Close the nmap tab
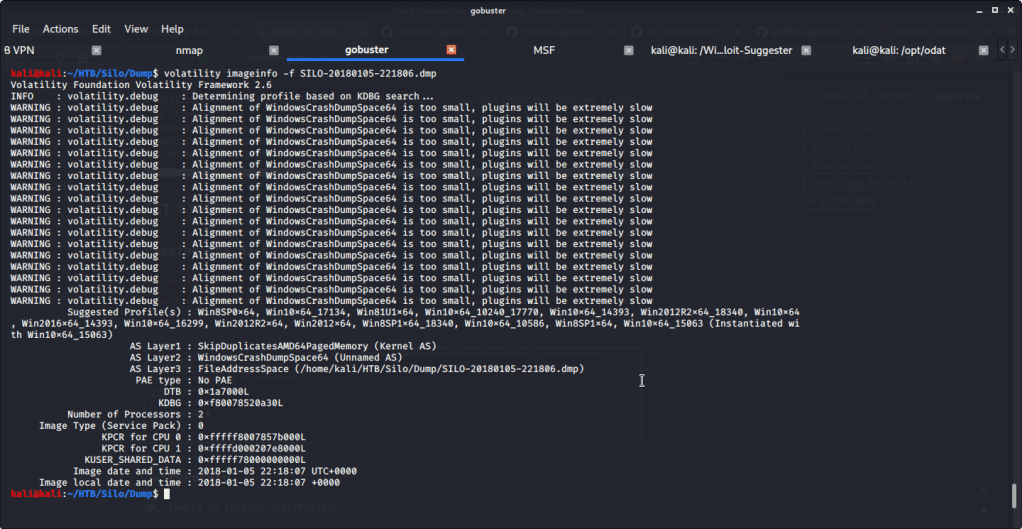This screenshot has width=1022, height=529. pos(274,49)
